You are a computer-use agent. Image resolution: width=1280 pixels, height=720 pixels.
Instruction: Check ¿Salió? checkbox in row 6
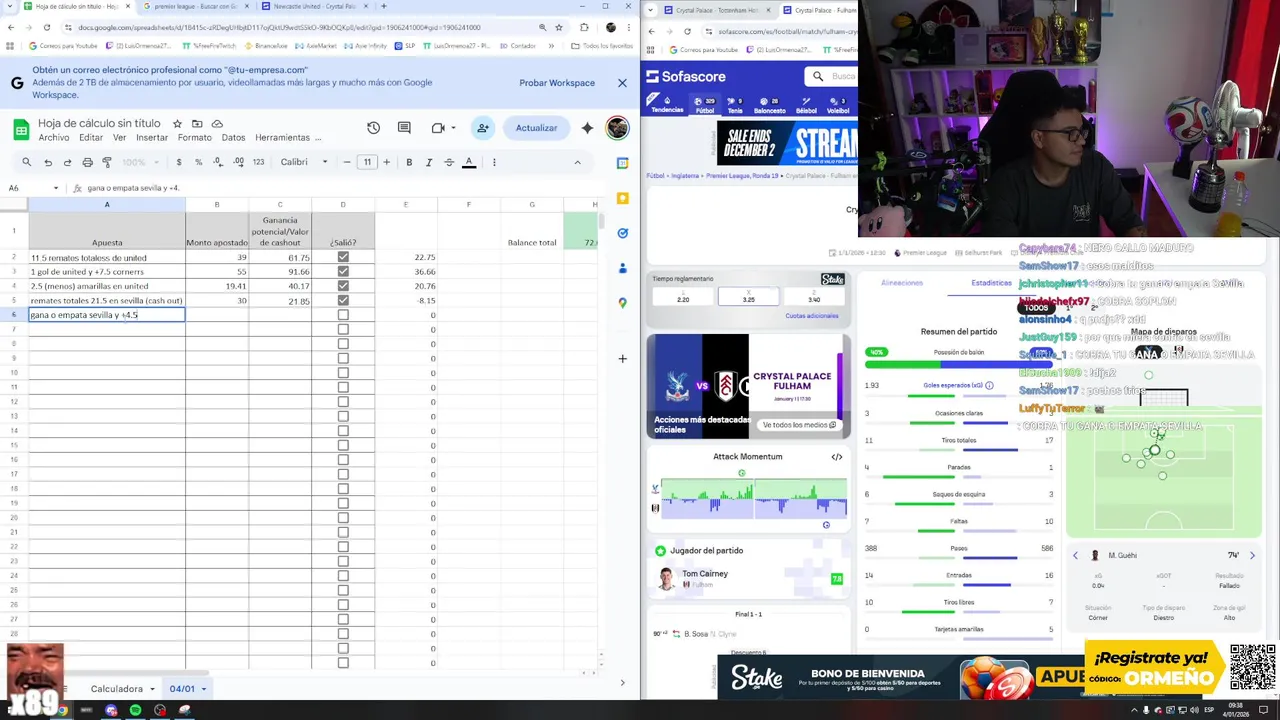[343, 315]
